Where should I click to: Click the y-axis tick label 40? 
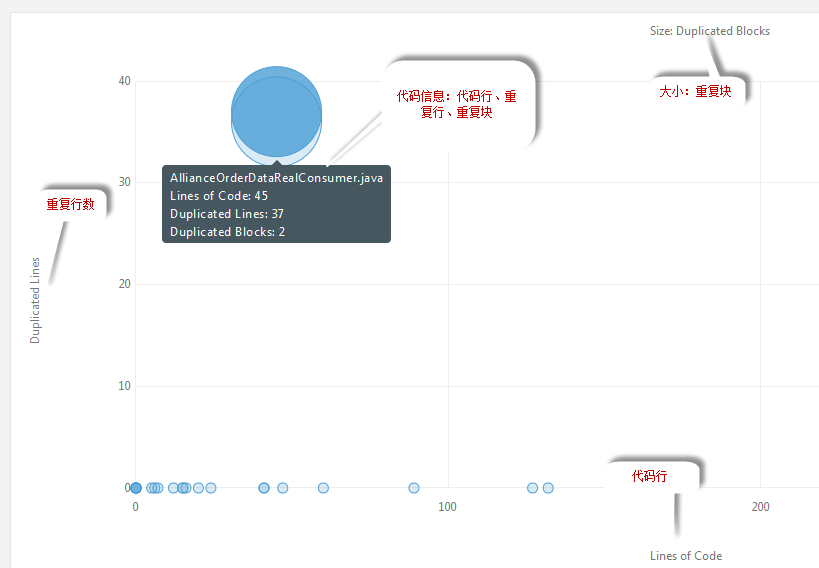124,81
